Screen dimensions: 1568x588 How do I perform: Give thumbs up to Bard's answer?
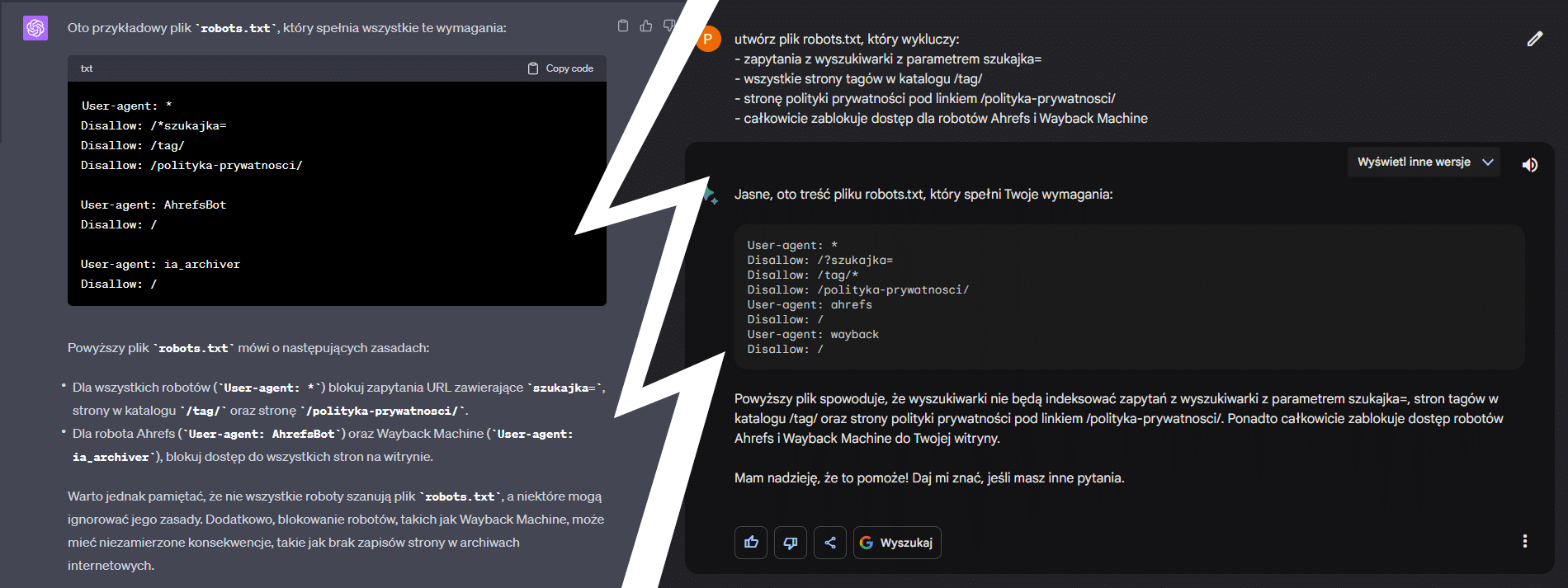(751, 543)
